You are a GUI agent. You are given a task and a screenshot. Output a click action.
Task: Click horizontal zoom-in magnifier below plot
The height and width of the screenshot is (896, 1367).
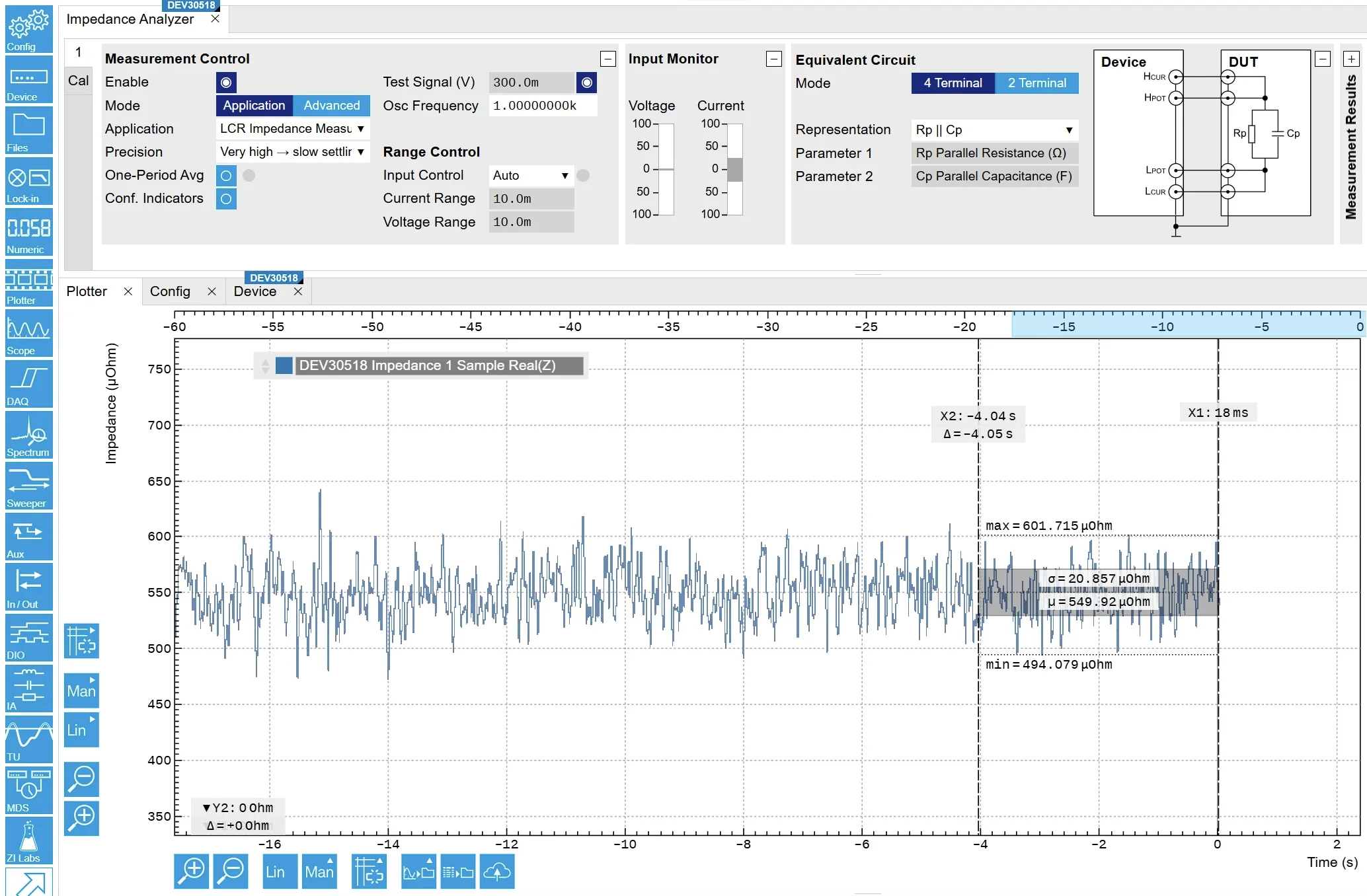(192, 871)
